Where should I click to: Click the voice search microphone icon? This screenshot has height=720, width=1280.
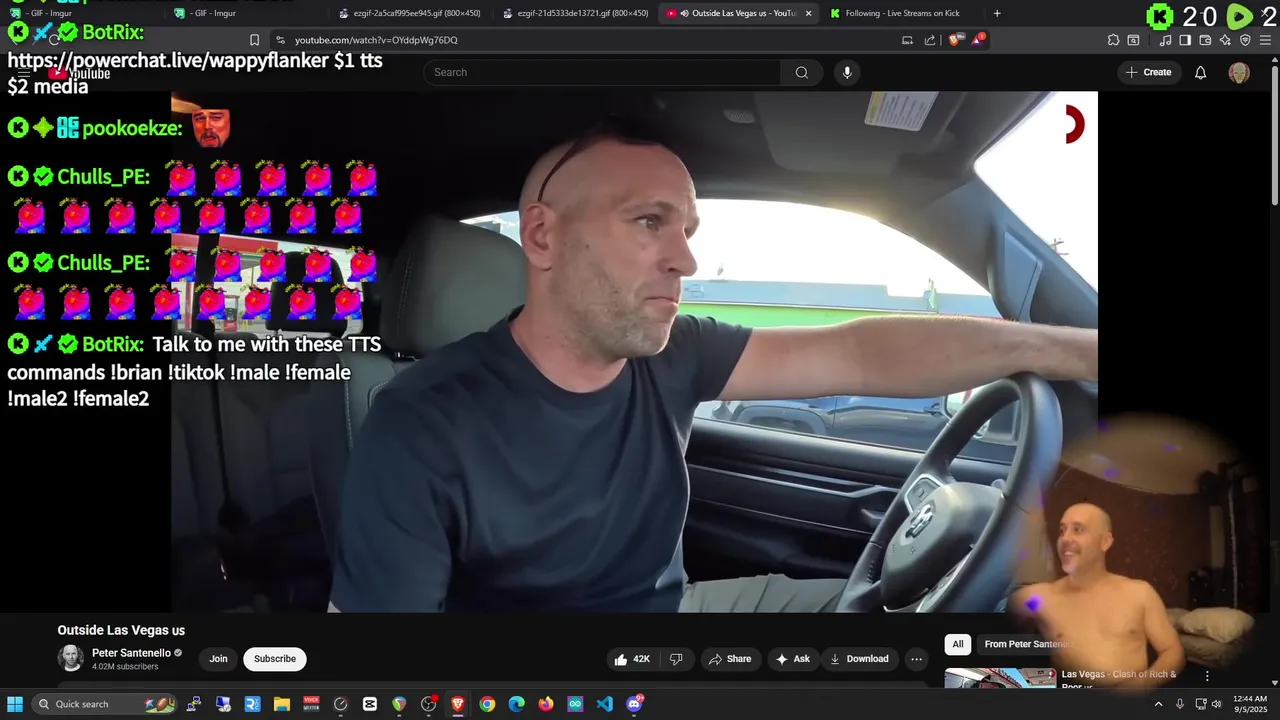pos(847,72)
